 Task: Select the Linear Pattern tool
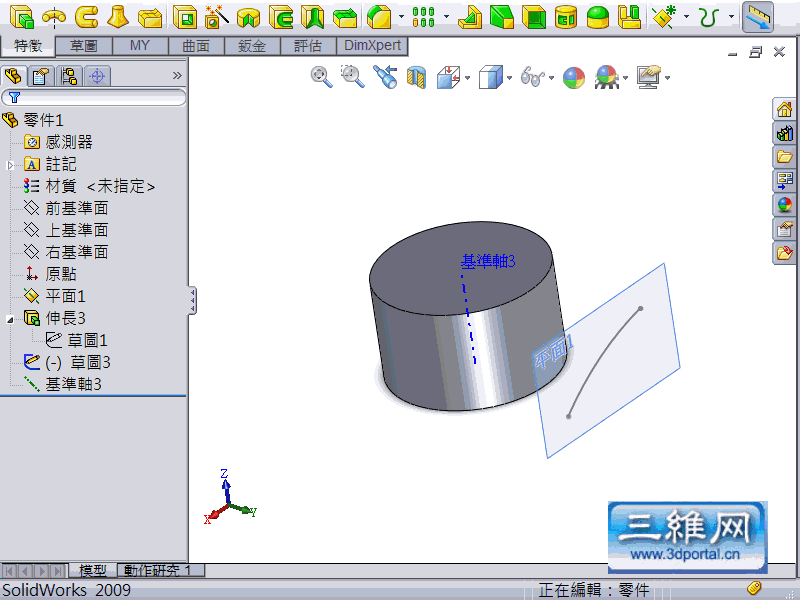coord(423,17)
